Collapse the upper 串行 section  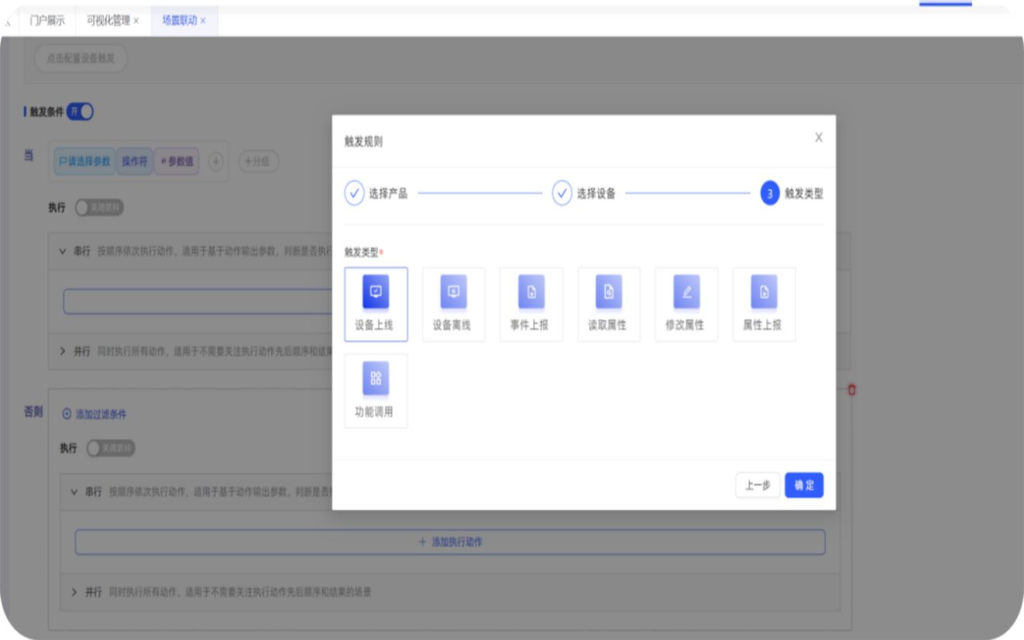click(x=63, y=251)
